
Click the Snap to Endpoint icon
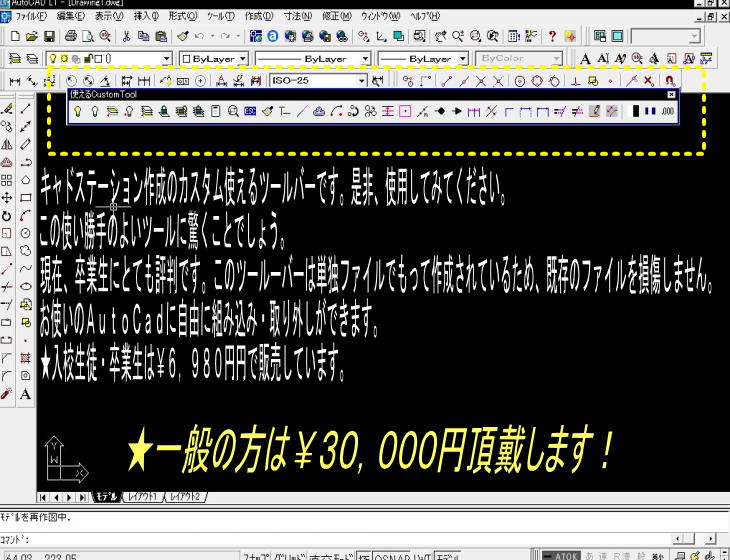(x=447, y=81)
